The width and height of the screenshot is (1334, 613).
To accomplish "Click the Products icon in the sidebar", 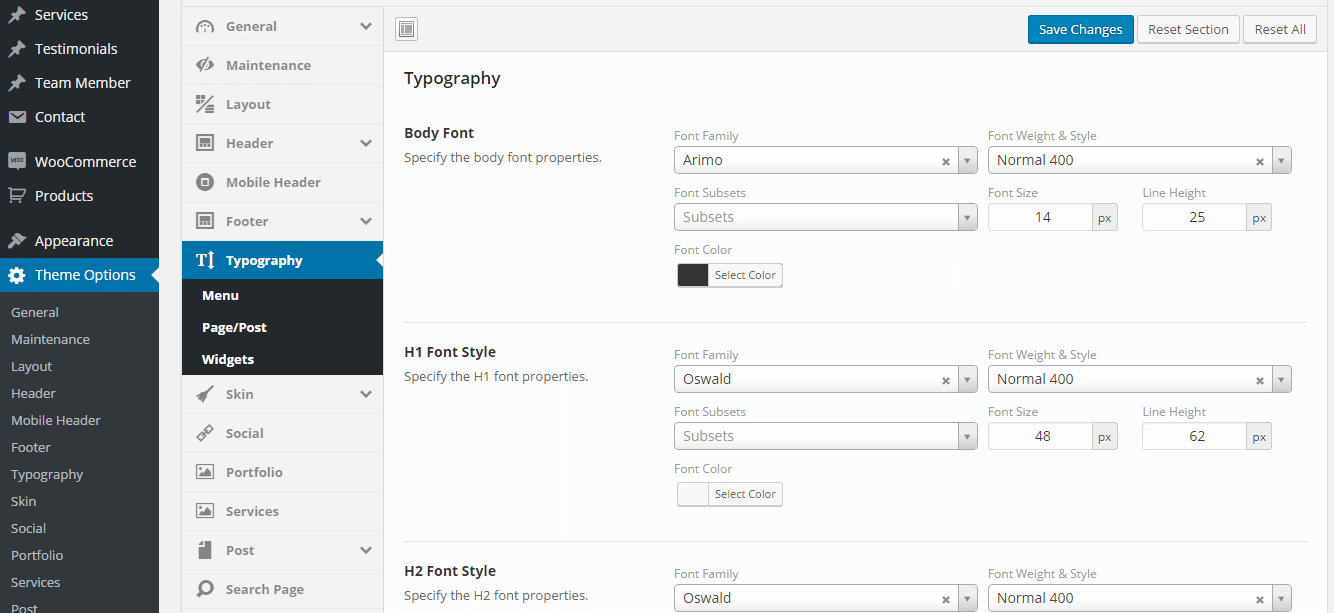I will pos(17,196).
